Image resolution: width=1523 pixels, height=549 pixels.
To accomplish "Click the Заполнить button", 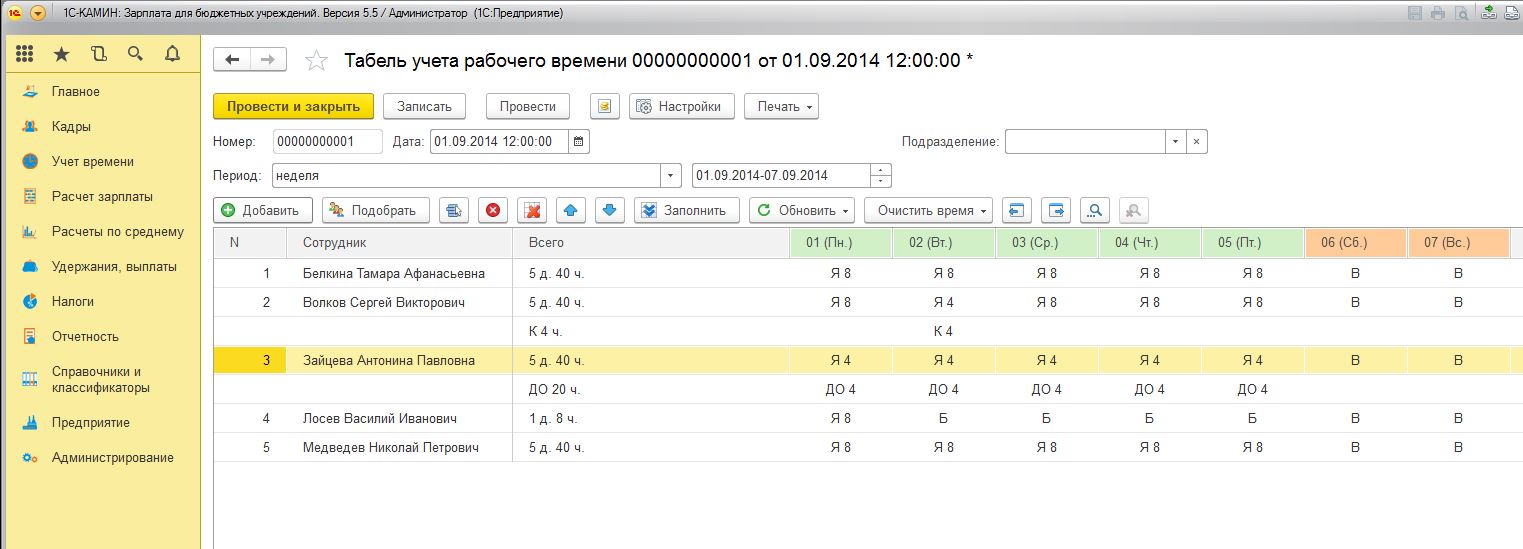I will tap(686, 210).
